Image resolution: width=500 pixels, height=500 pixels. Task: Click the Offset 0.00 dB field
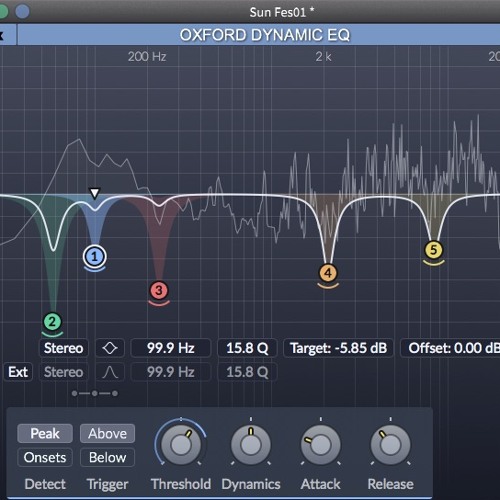451,348
